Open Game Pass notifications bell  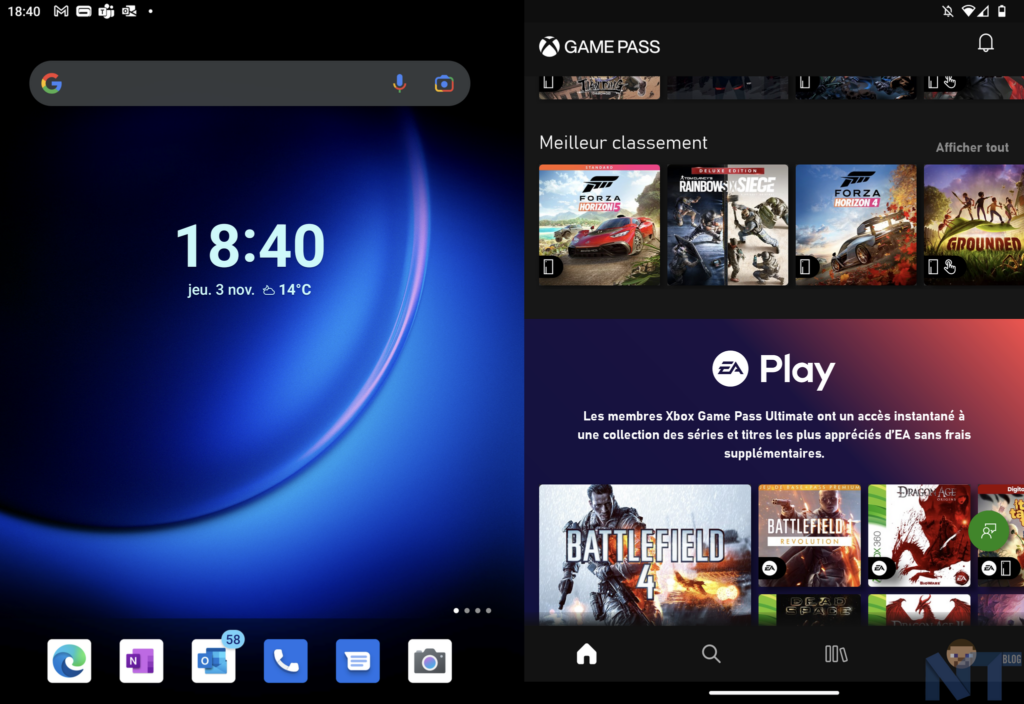[985, 43]
